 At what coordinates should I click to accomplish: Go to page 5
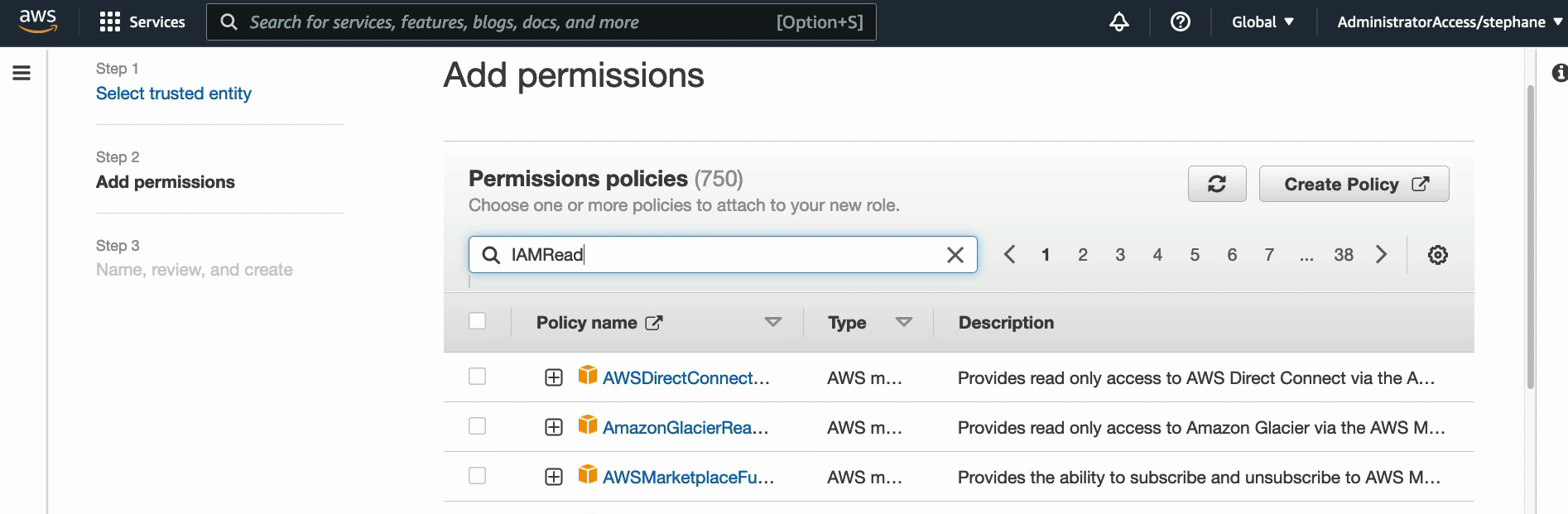(x=1195, y=255)
